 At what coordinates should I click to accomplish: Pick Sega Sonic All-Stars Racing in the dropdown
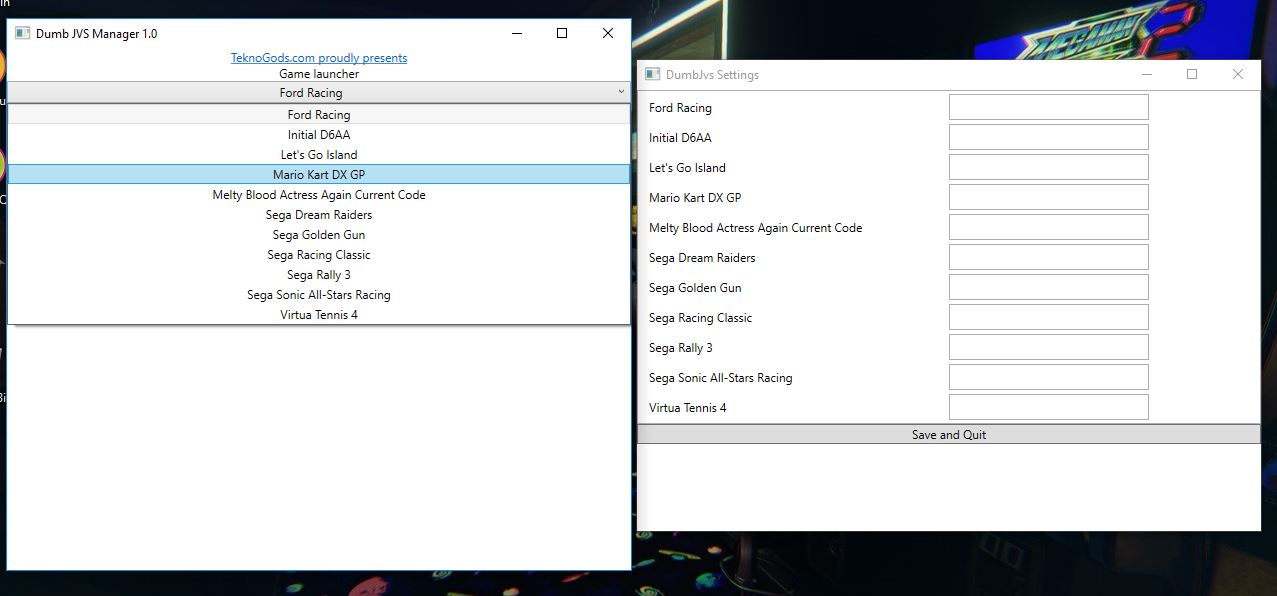coord(319,295)
